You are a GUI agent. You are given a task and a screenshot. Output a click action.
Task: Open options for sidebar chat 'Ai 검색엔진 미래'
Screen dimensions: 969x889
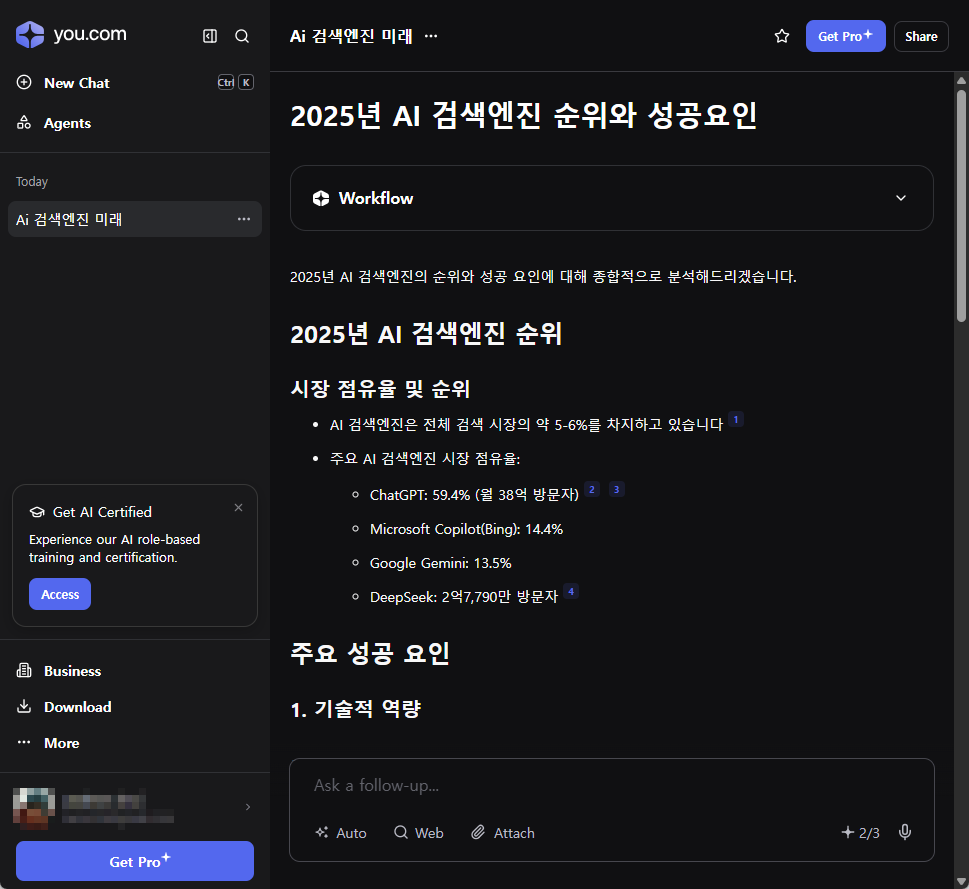click(244, 219)
